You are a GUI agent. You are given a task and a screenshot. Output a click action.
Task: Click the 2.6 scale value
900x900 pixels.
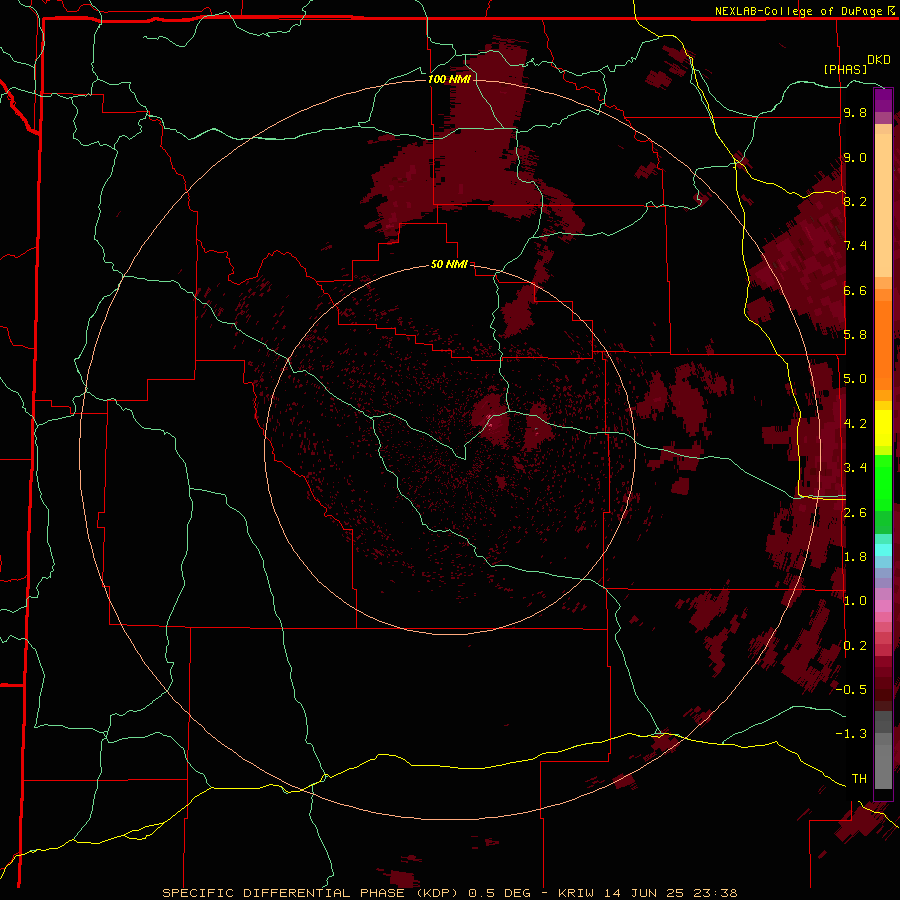[x=855, y=513]
